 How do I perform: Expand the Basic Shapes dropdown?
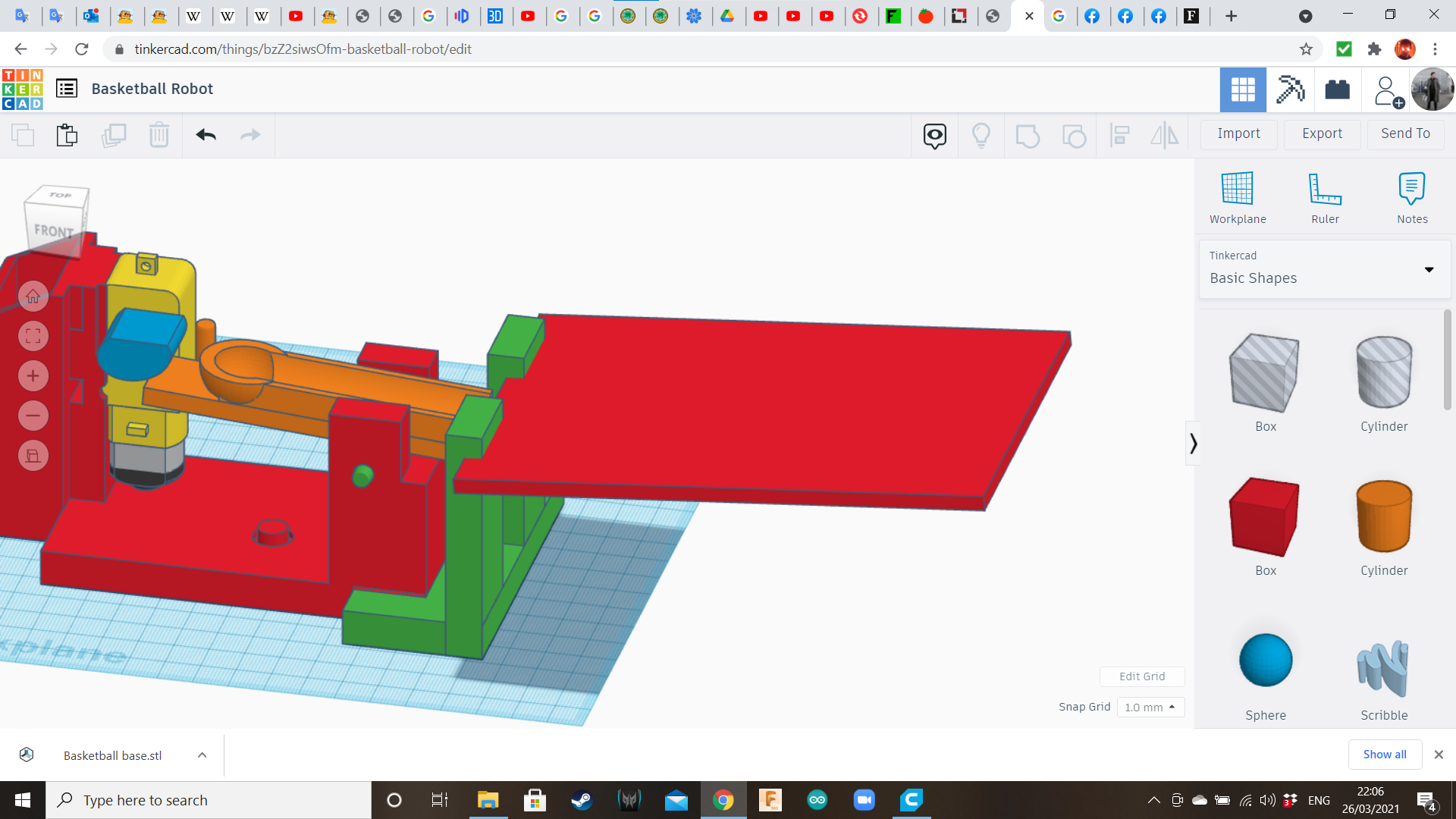tap(1429, 270)
